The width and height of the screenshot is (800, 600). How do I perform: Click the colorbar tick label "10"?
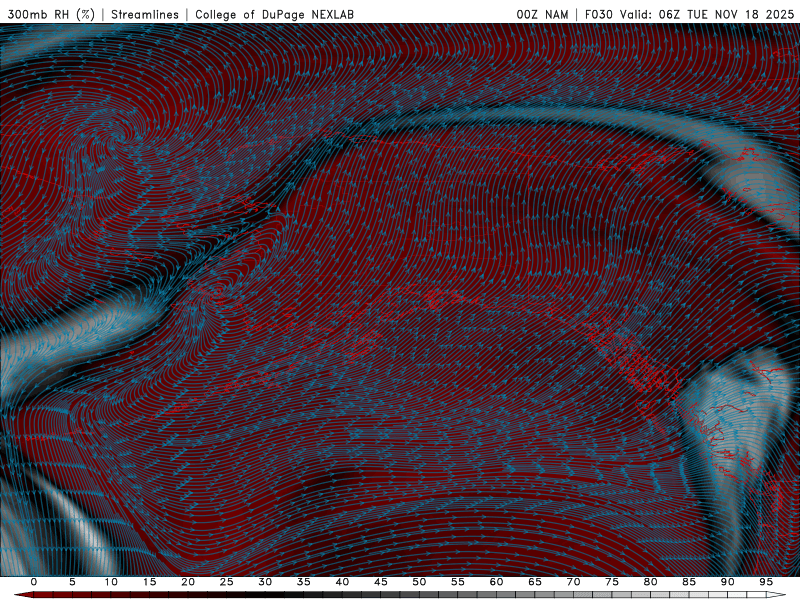111,582
